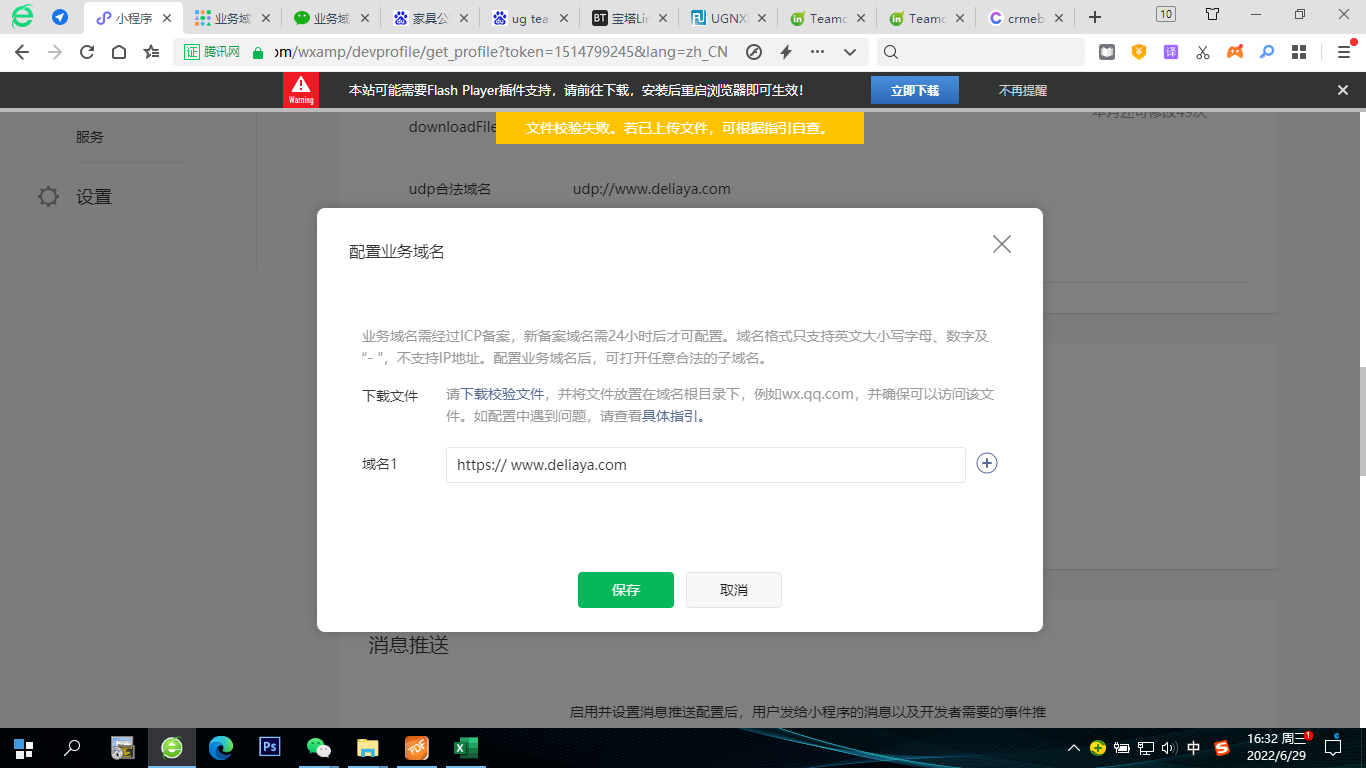Click the green 保存 button
The height and width of the screenshot is (768, 1366).
[625, 590]
